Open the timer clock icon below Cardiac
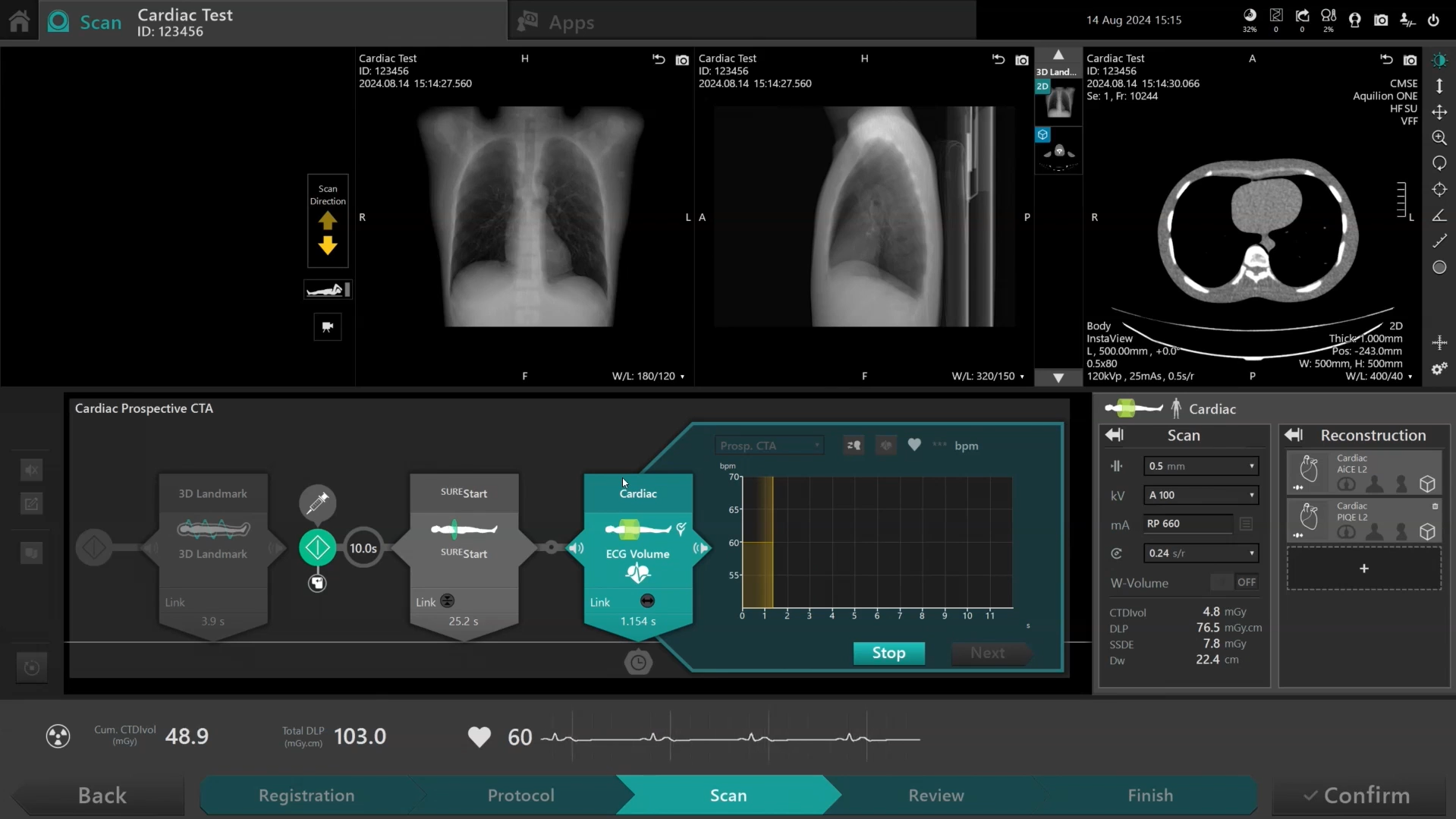Viewport: 1456px width, 819px height. [638, 663]
